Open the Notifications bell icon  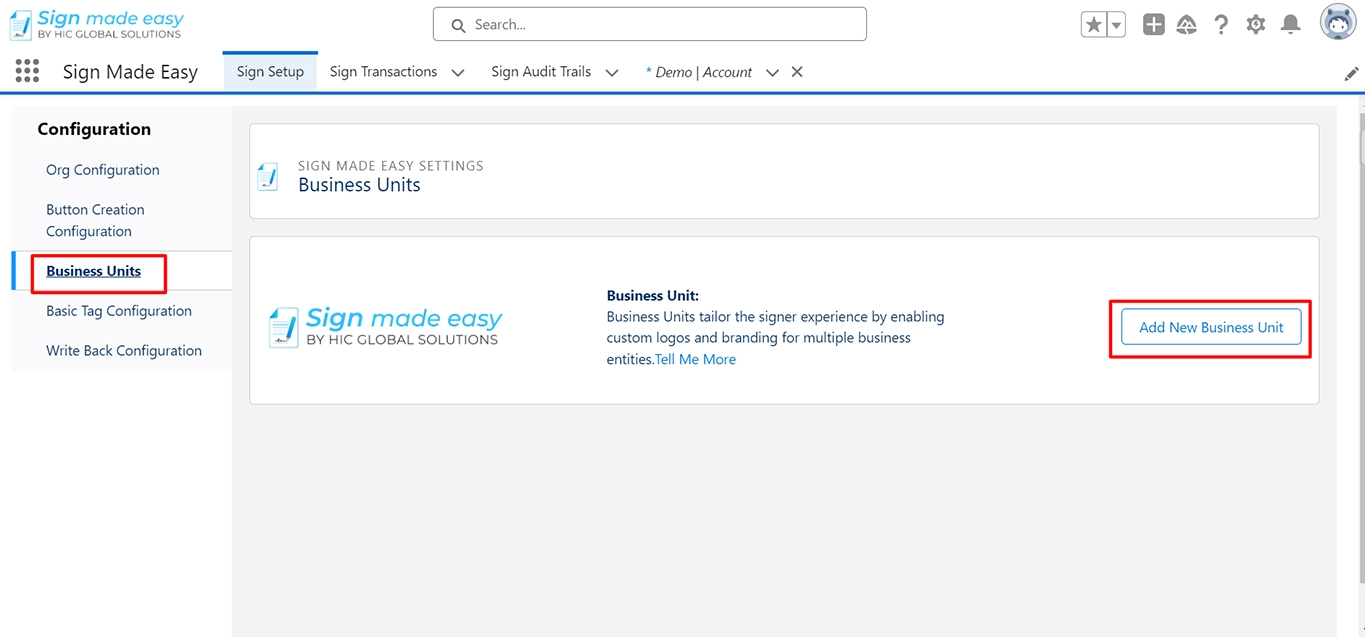click(1291, 25)
